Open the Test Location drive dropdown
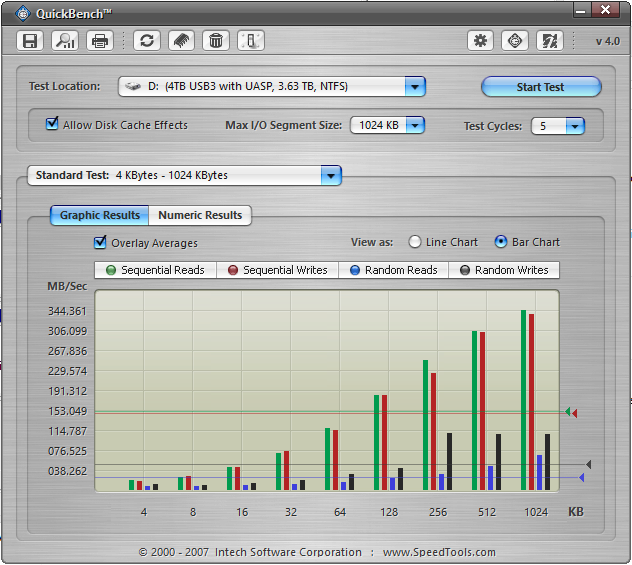632x565 pixels. coord(415,87)
